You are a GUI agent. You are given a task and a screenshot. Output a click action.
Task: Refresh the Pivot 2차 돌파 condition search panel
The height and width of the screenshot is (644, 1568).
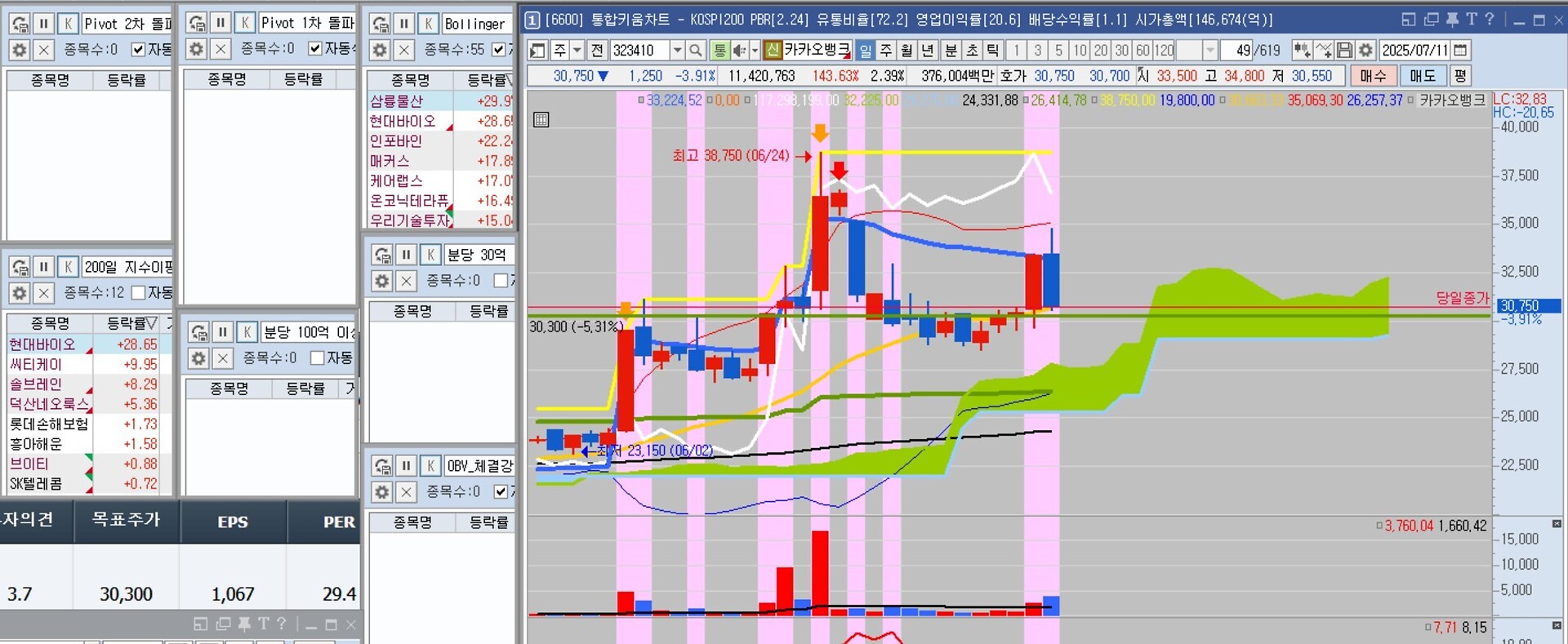click(20, 24)
